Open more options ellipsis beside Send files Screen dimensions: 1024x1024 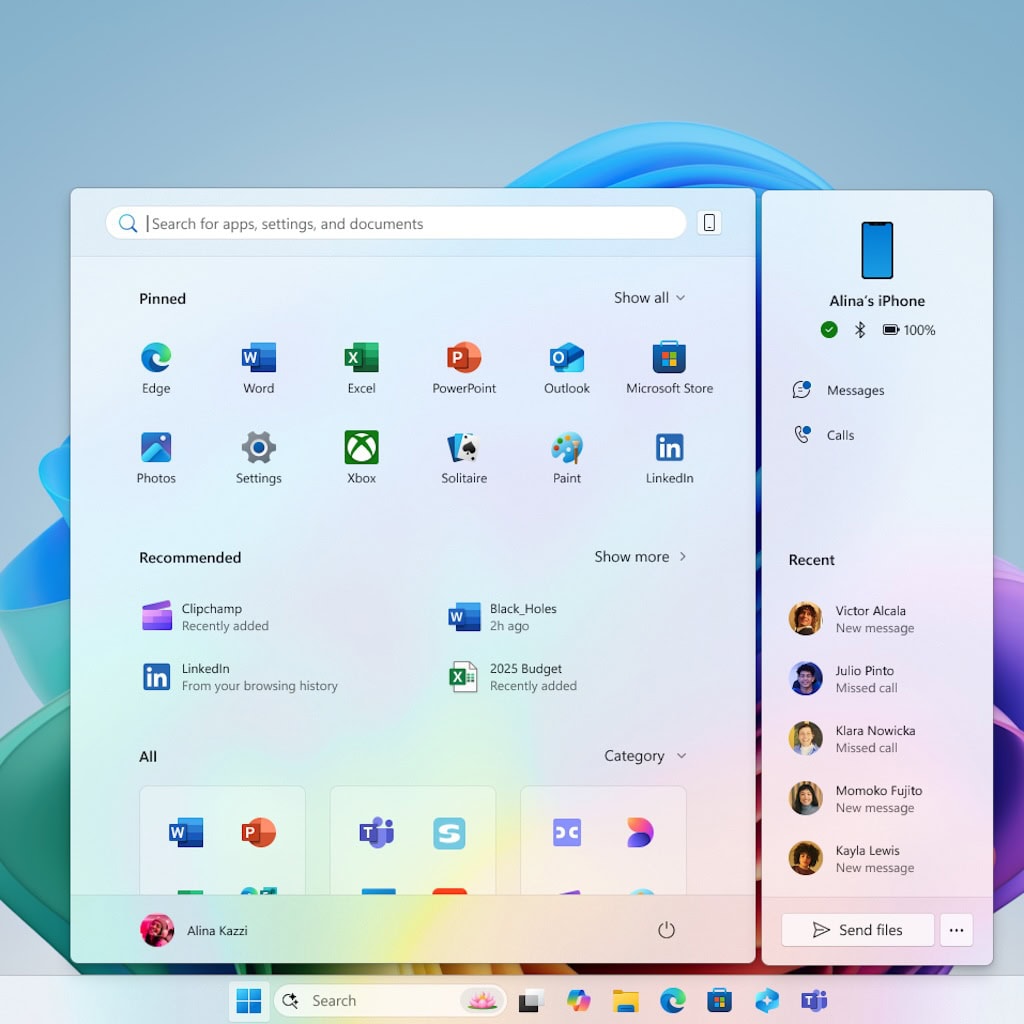click(x=957, y=930)
